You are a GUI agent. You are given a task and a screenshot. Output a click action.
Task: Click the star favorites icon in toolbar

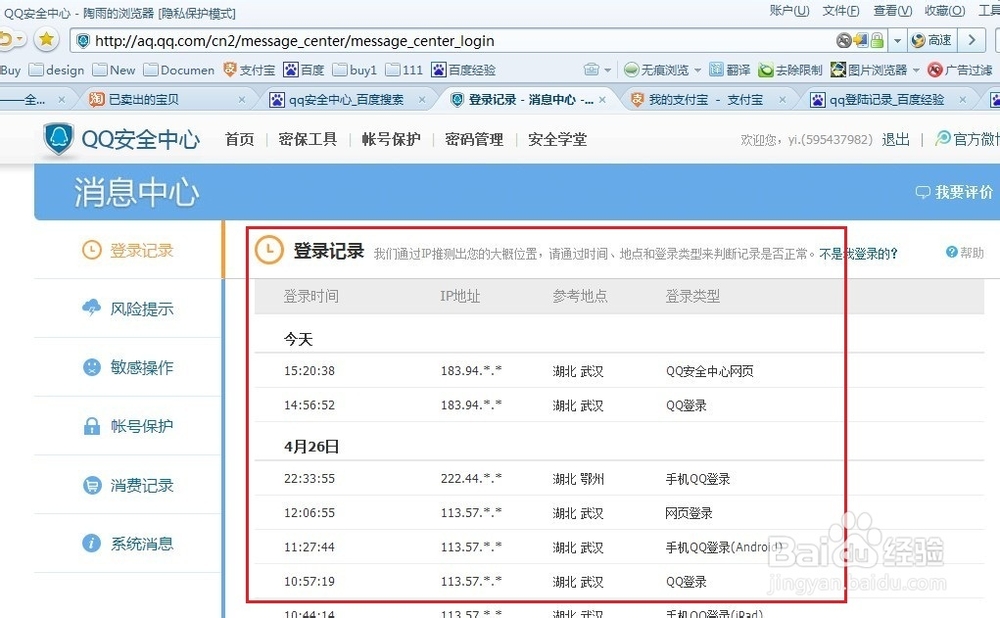(x=46, y=40)
